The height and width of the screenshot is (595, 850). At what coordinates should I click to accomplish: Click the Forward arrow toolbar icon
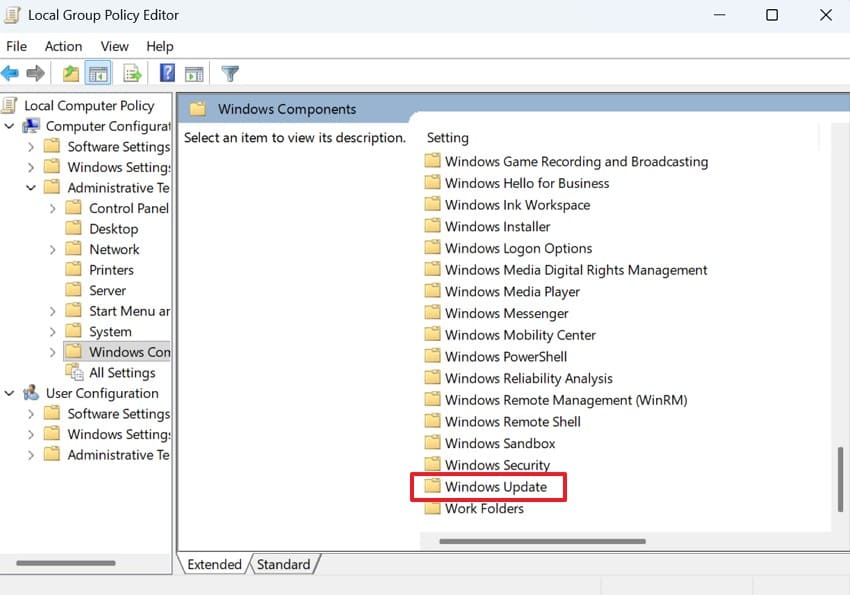coord(35,73)
